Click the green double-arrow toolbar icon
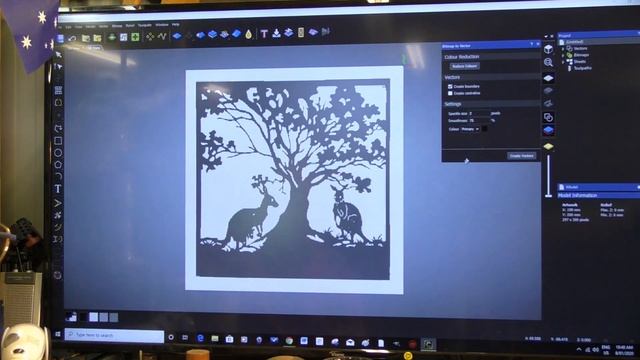Image resolution: width=640 pixels, height=360 pixels. coord(111,38)
